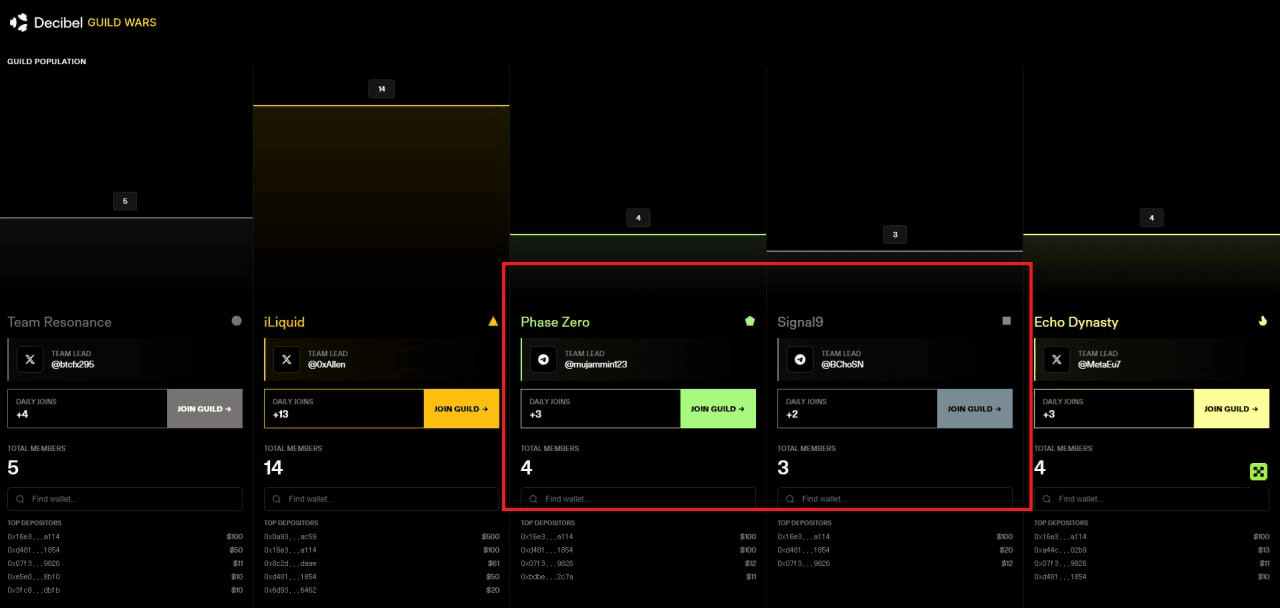Click the X icon beside @0xAllen
The image size is (1280, 608).
(287, 359)
